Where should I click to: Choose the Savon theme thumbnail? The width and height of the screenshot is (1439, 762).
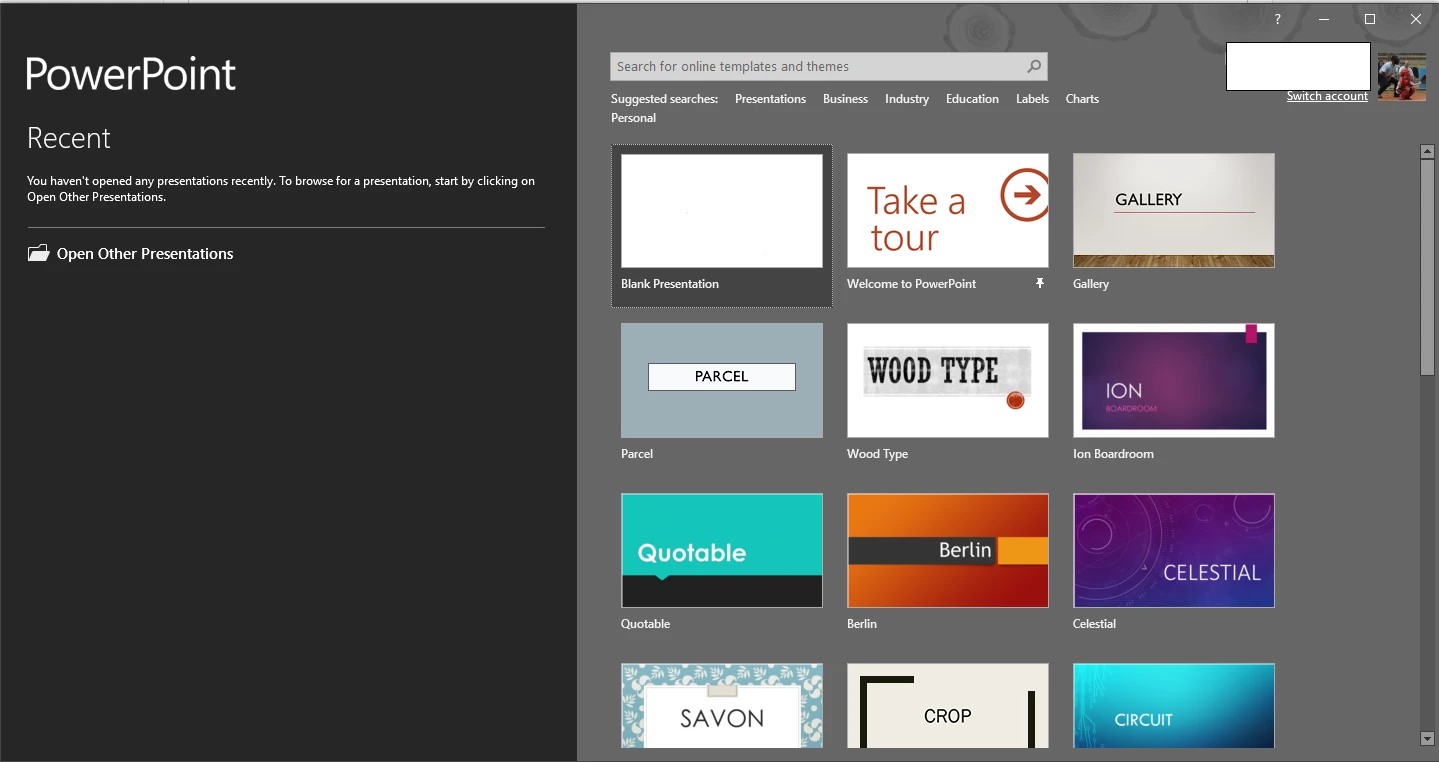coord(722,705)
